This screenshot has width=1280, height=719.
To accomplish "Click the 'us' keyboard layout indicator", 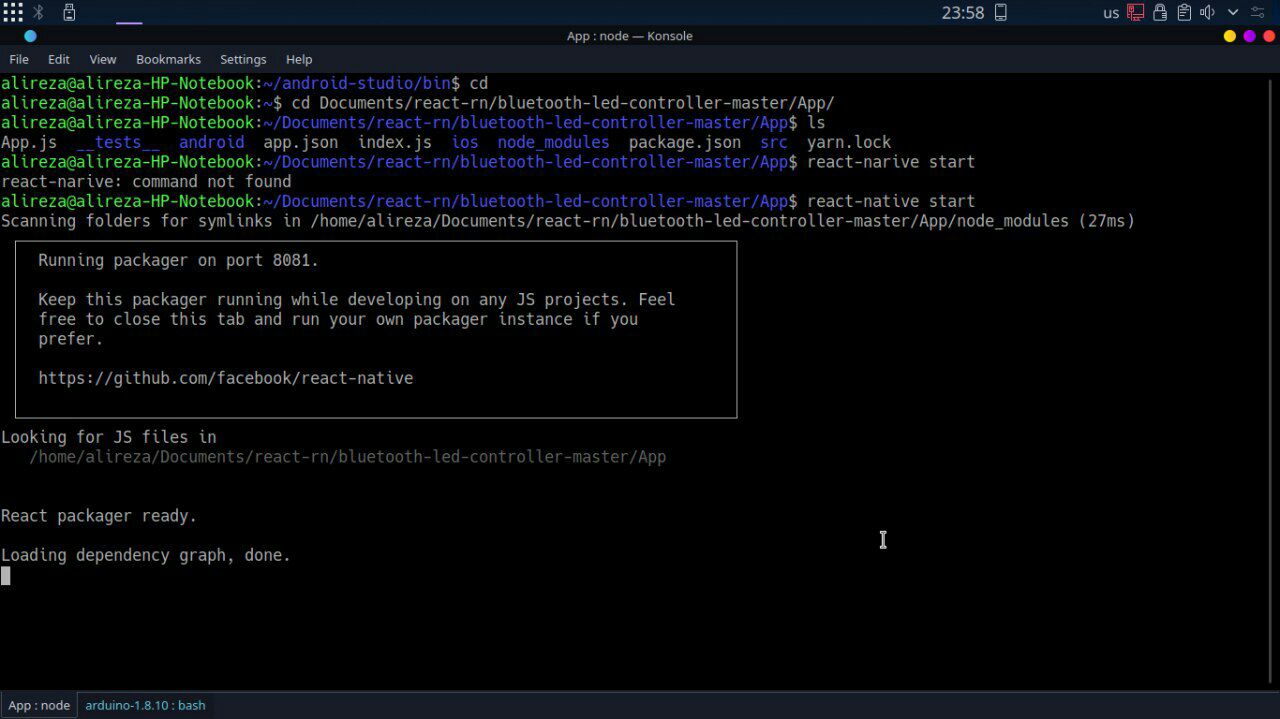I will [1111, 14].
